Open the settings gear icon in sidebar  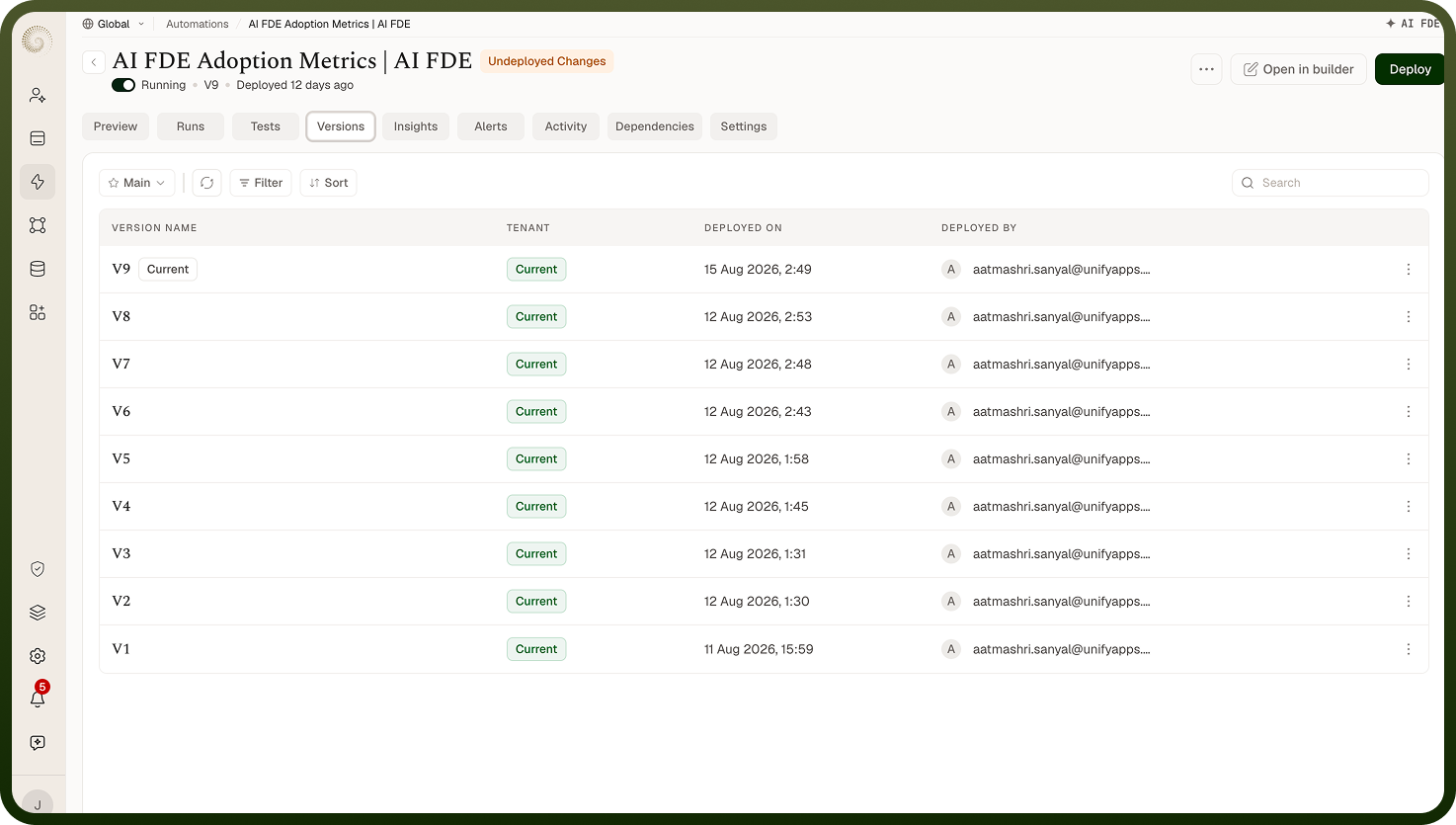[38, 656]
